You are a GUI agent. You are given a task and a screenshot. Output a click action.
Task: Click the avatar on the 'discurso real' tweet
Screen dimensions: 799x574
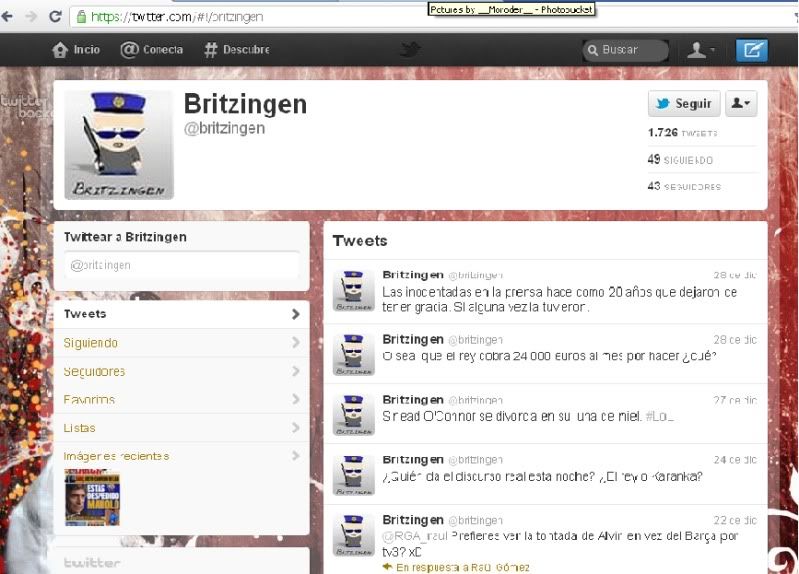coord(354,475)
